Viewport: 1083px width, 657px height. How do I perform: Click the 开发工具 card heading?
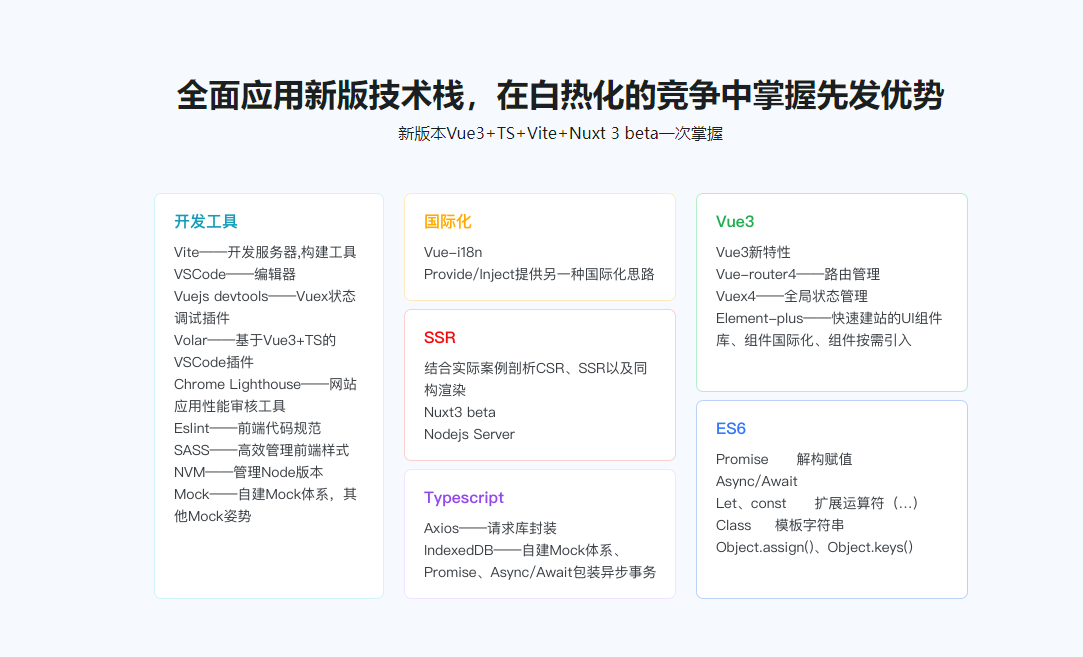[204, 221]
